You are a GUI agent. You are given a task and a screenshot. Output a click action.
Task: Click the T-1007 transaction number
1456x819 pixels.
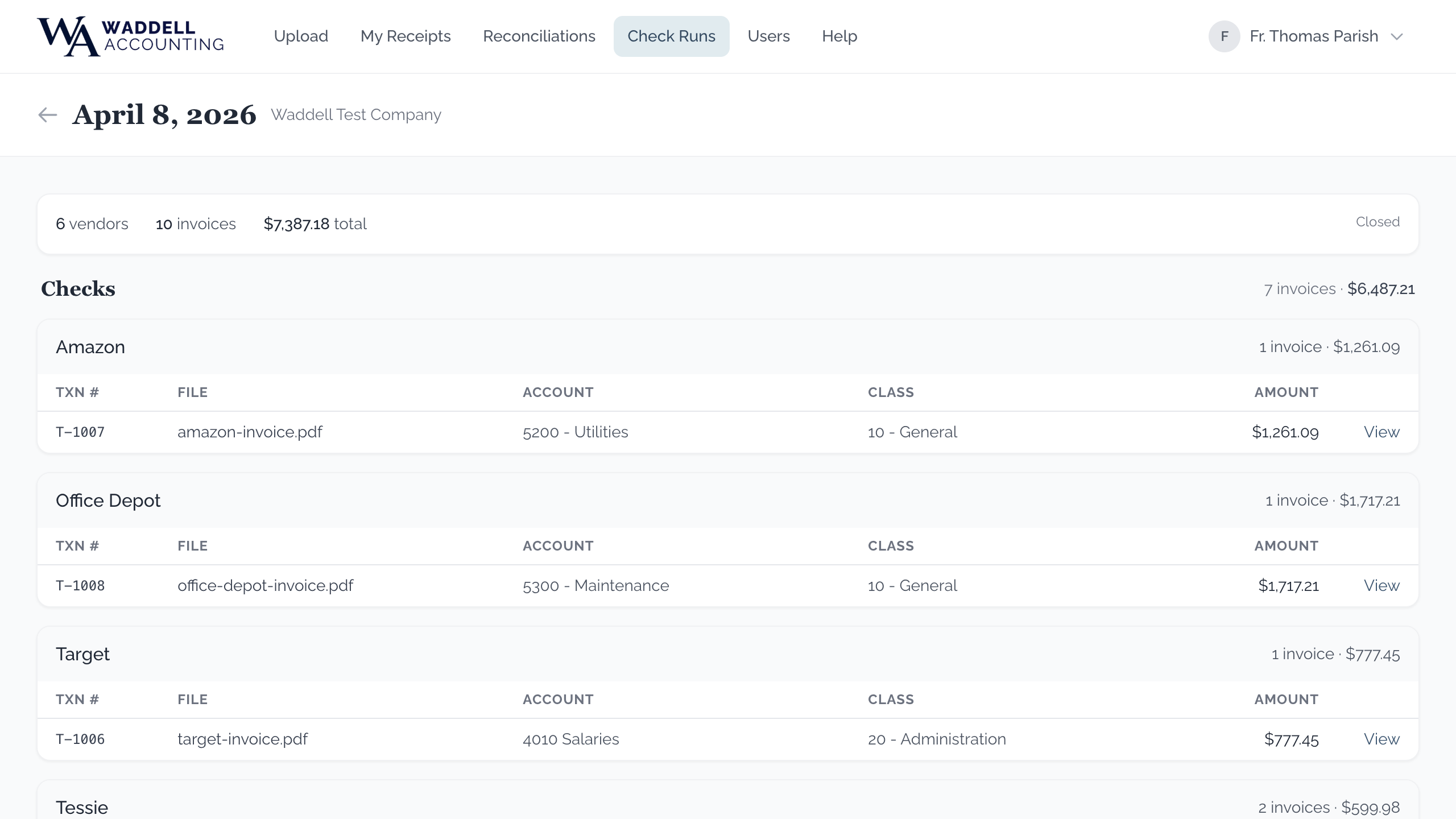pos(80,432)
